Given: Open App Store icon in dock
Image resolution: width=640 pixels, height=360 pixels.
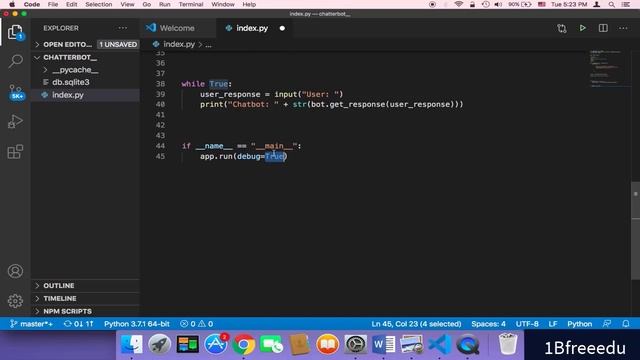Looking at the screenshot, I should (216, 344).
